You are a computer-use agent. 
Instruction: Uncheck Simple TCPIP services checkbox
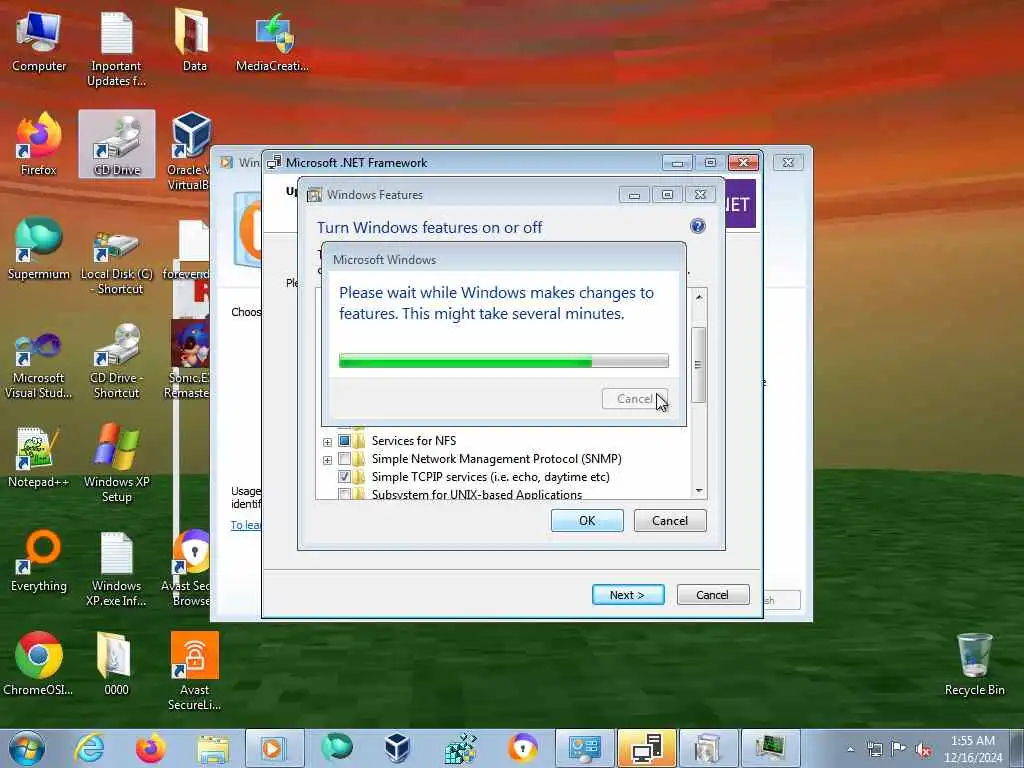pos(344,477)
